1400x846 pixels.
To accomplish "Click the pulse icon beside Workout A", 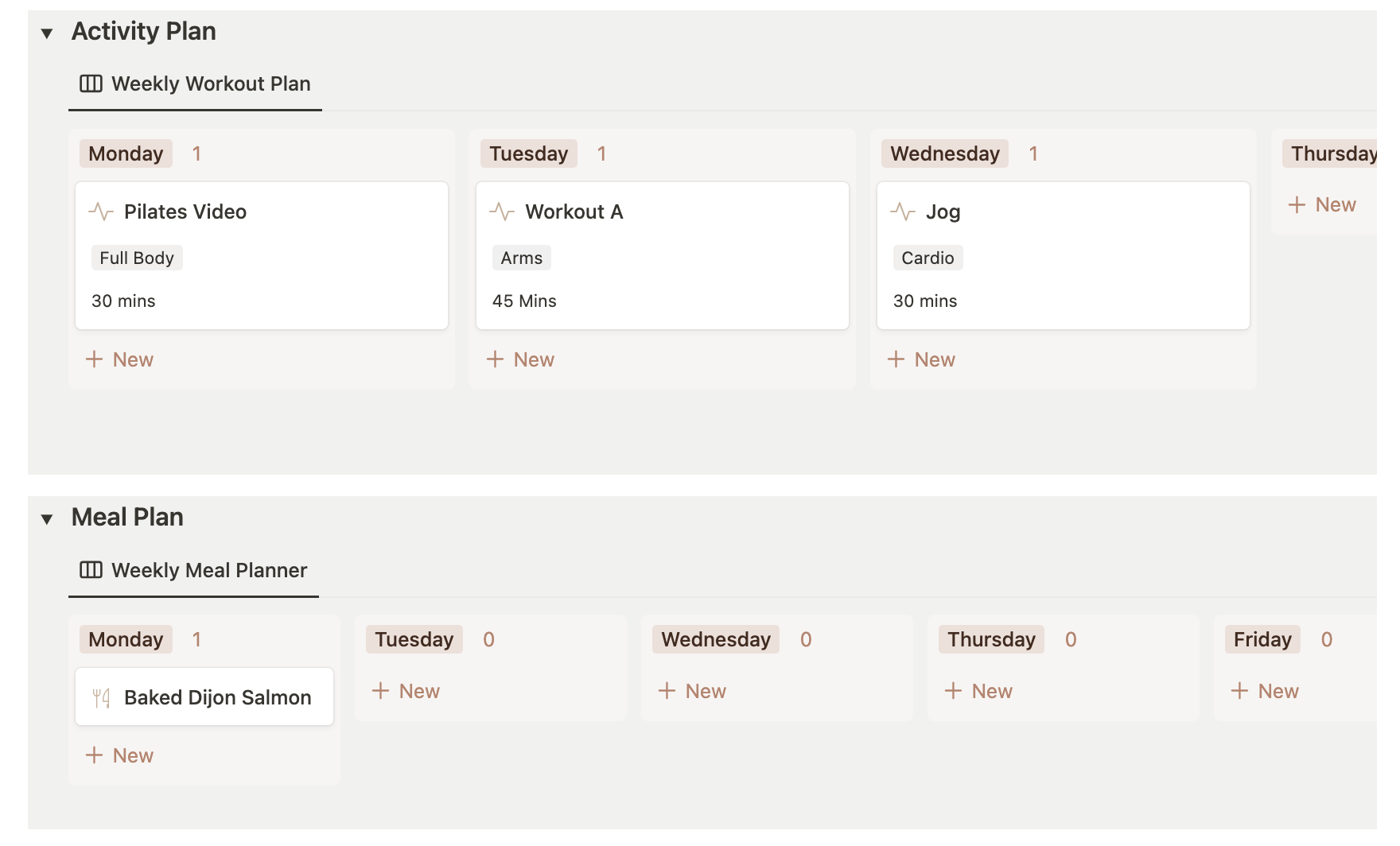I will pos(503,211).
